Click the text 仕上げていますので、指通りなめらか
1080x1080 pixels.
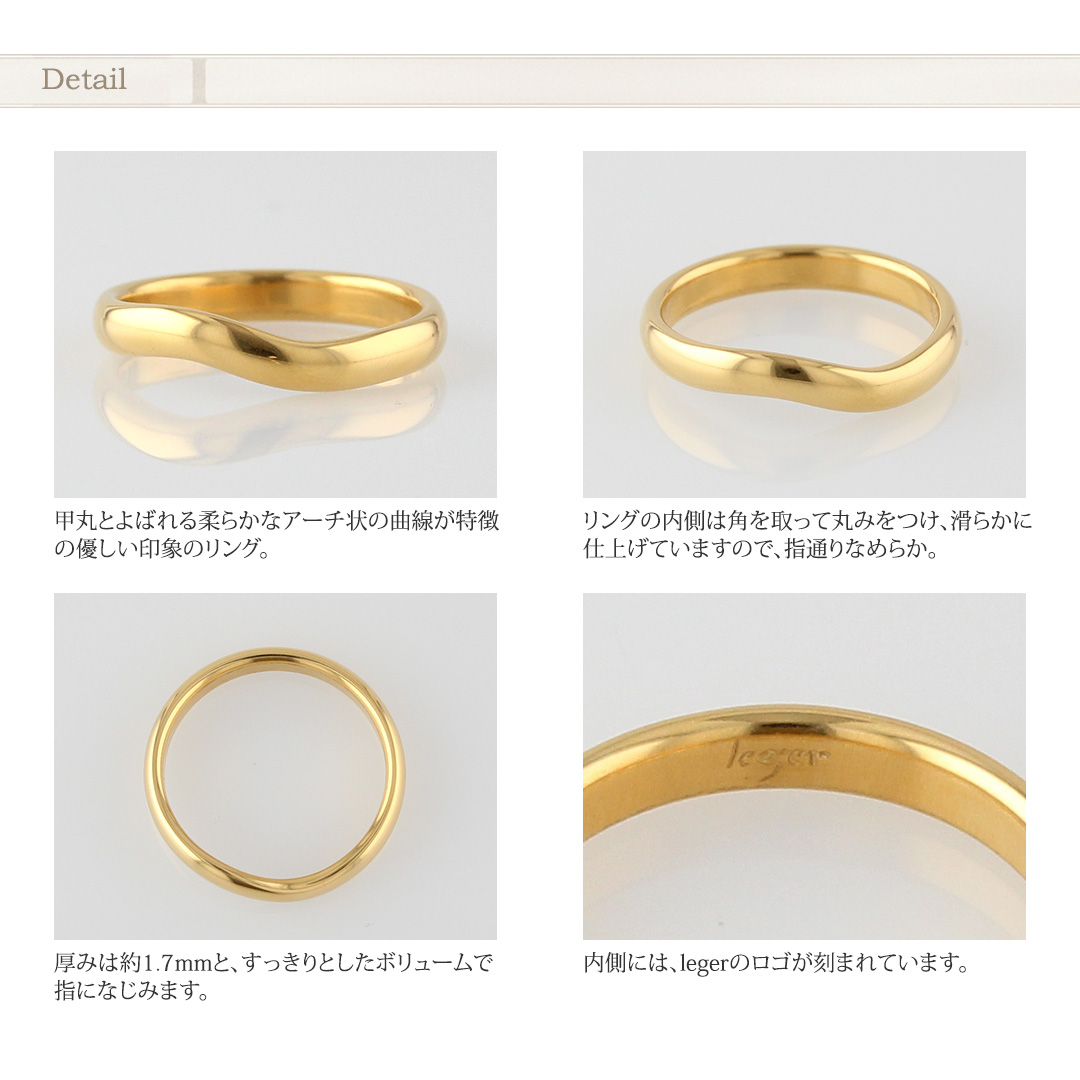click(x=760, y=550)
